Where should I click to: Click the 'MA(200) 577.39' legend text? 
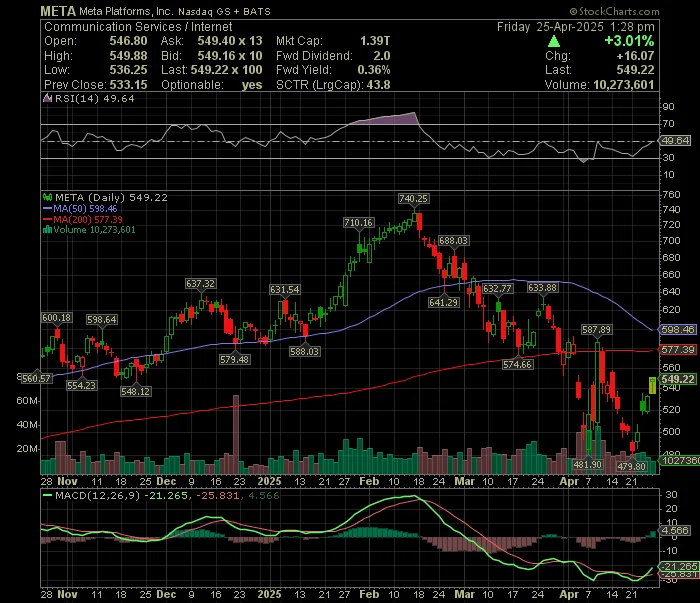point(88,219)
